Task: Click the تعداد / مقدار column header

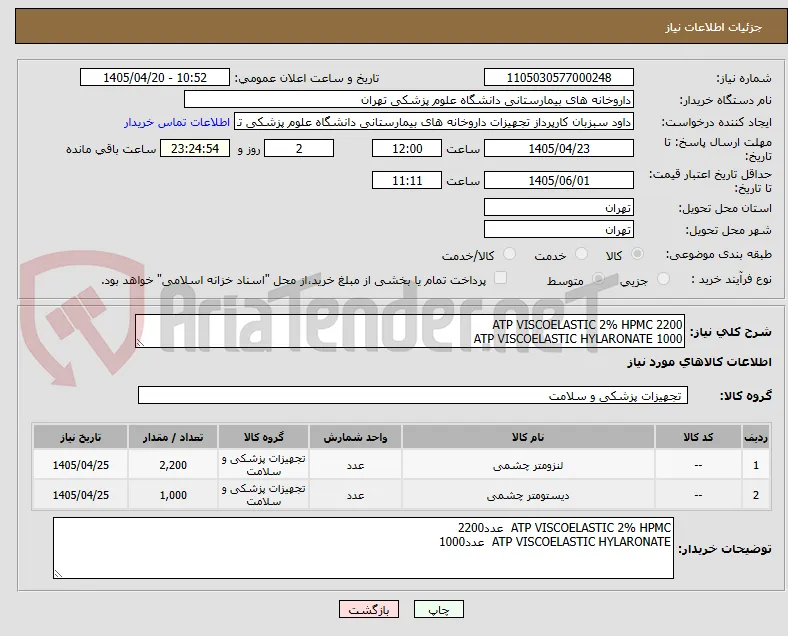Action: coord(173,437)
